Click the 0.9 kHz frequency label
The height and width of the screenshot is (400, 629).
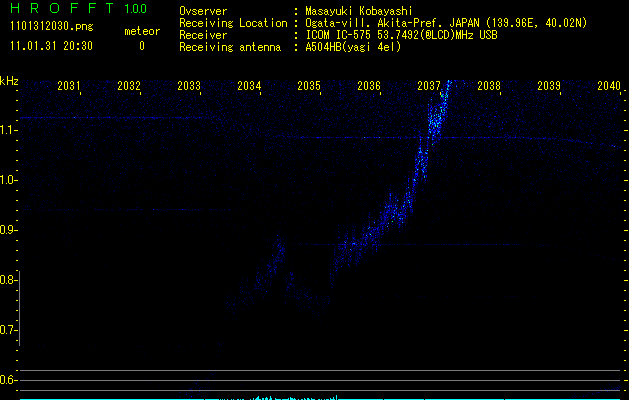coord(7,230)
